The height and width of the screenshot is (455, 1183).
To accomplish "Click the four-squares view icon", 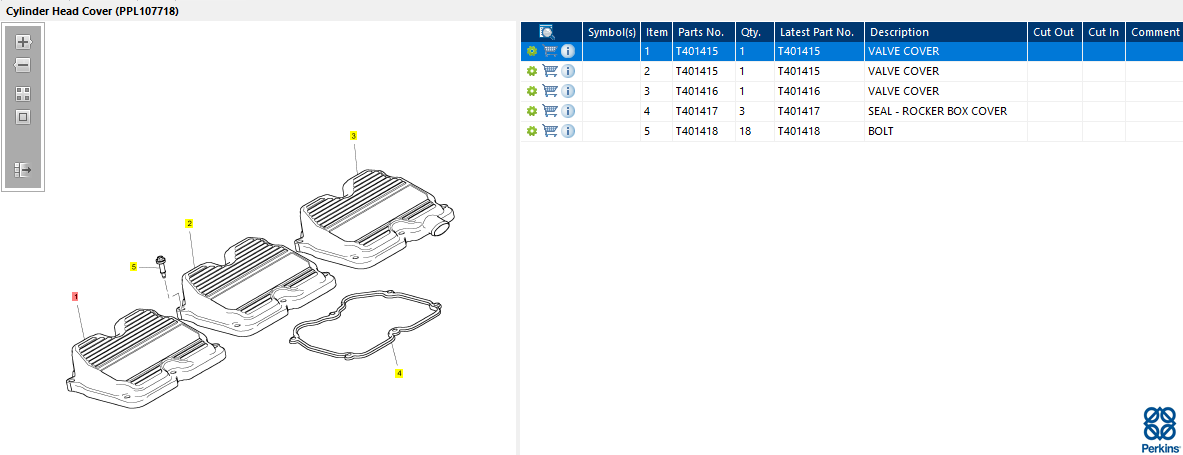I will click(x=23, y=94).
